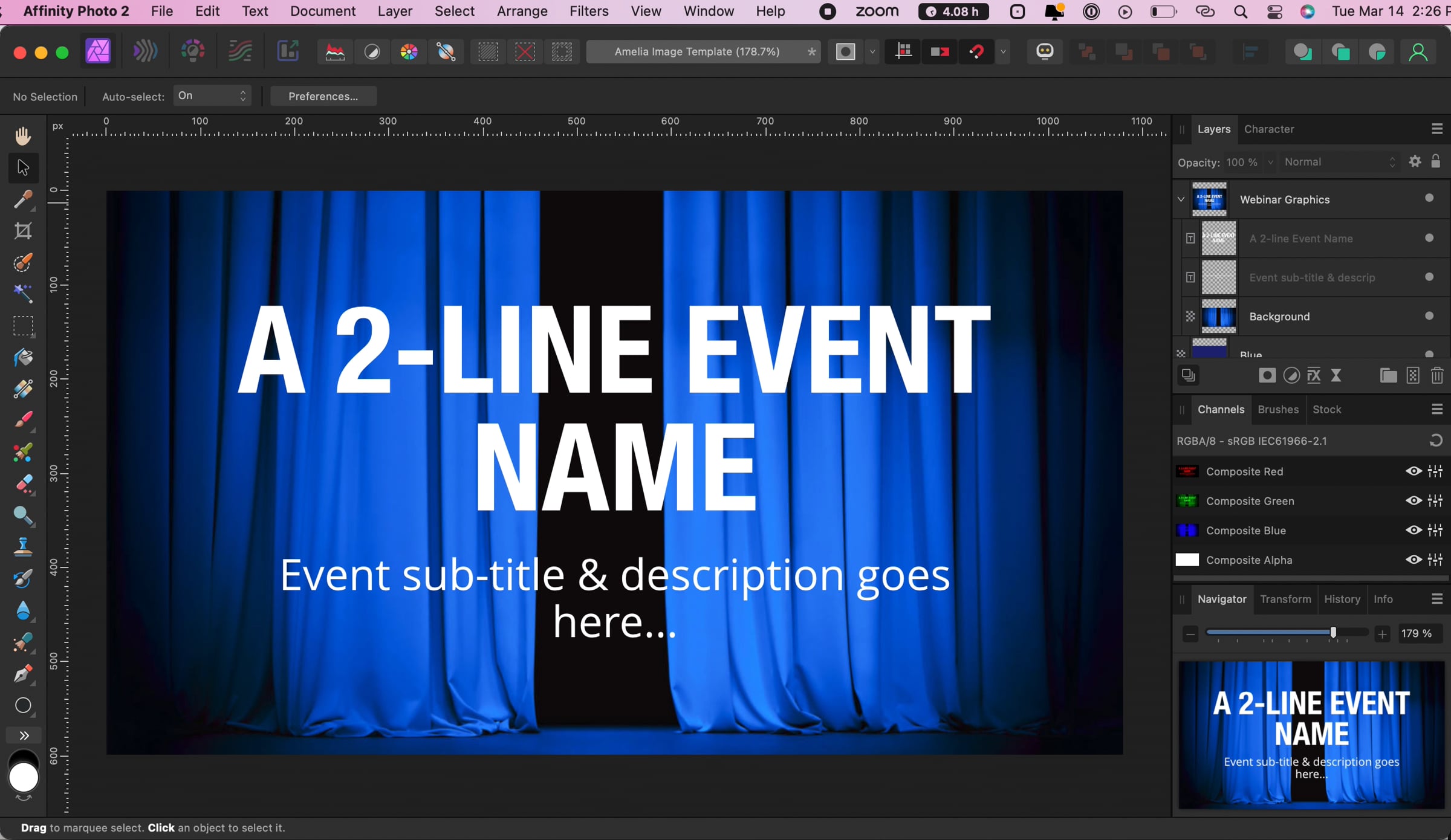The image size is (1451, 840).
Task: Select the Hand (View) tool
Action: (23, 136)
